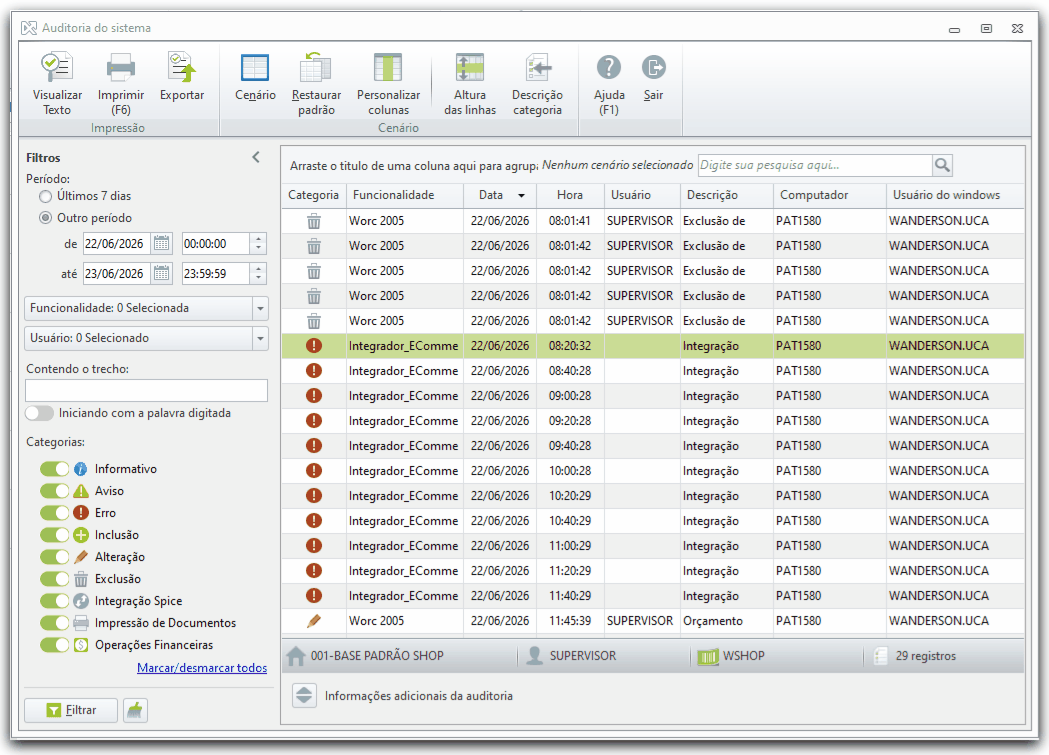Toggle the Informativo category switch
Image resolution: width=1049 pixels, height=755 pixels.
pyautogui.click(x=54, y=469)
